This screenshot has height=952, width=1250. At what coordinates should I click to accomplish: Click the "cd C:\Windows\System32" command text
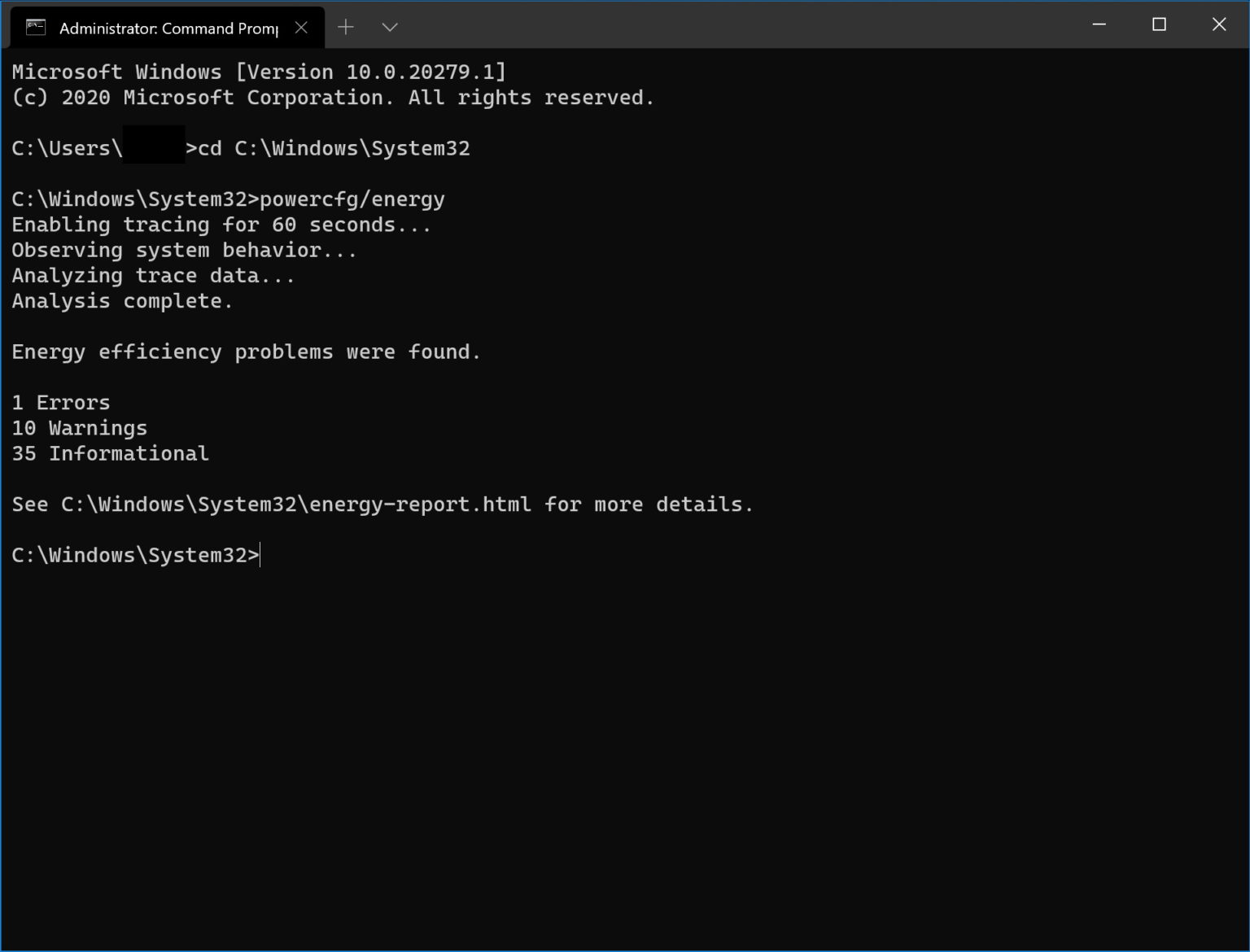(x=334, y=149)
